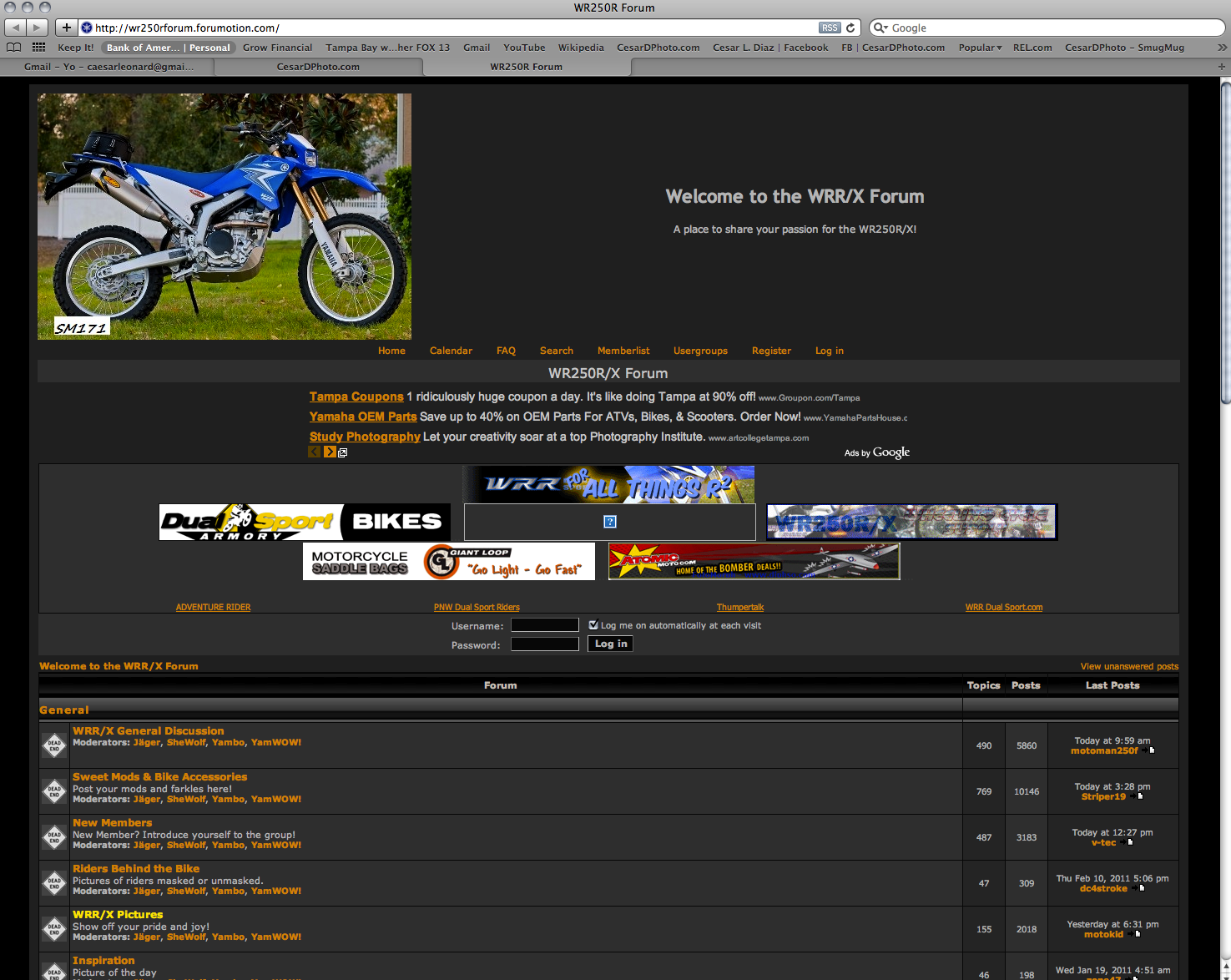Go forward with Safari's forward arrow
The width and height of the screenshot is (1231, 980).
(38, 28)
